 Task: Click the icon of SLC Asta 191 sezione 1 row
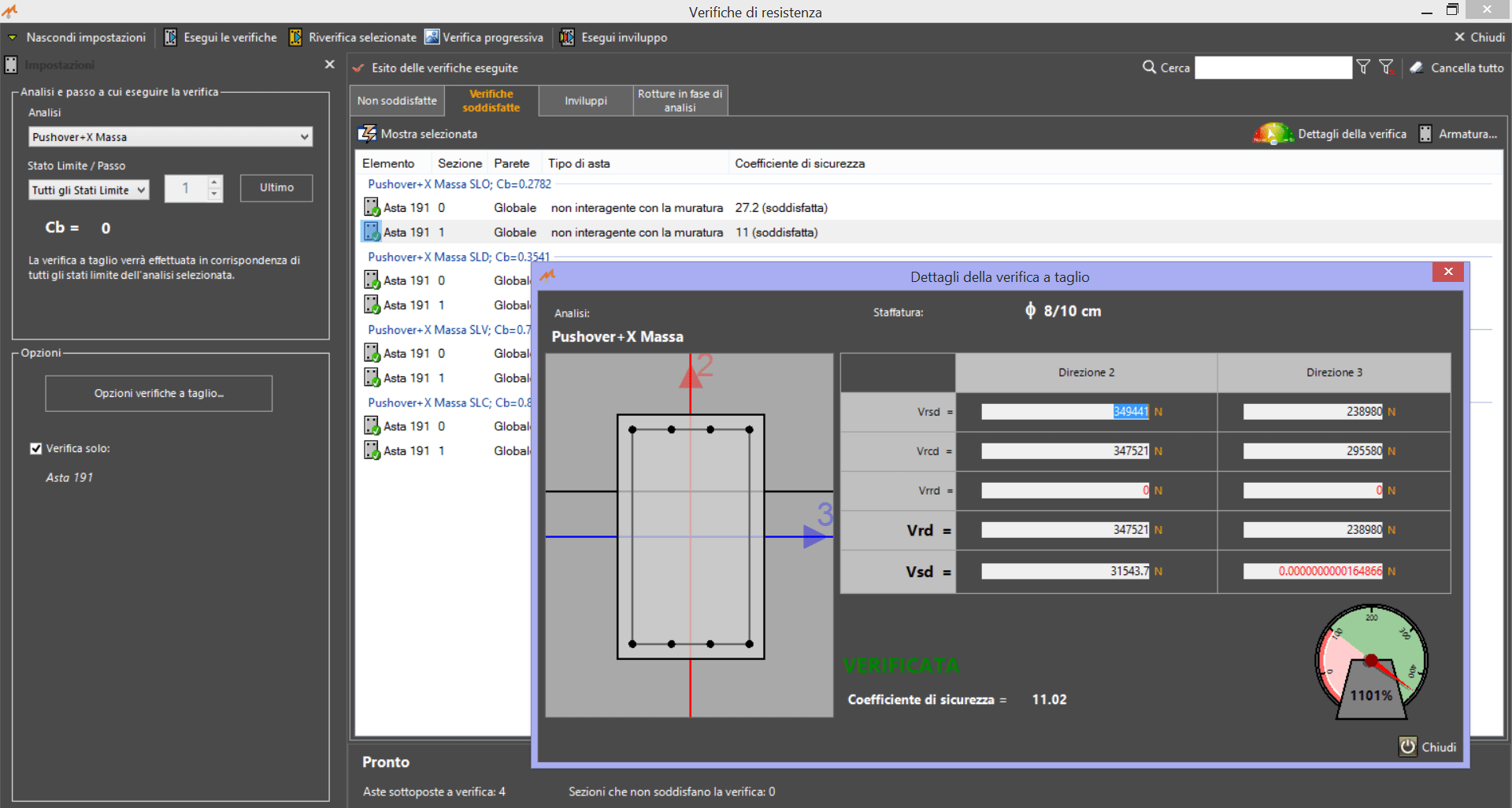coord(372,450)
